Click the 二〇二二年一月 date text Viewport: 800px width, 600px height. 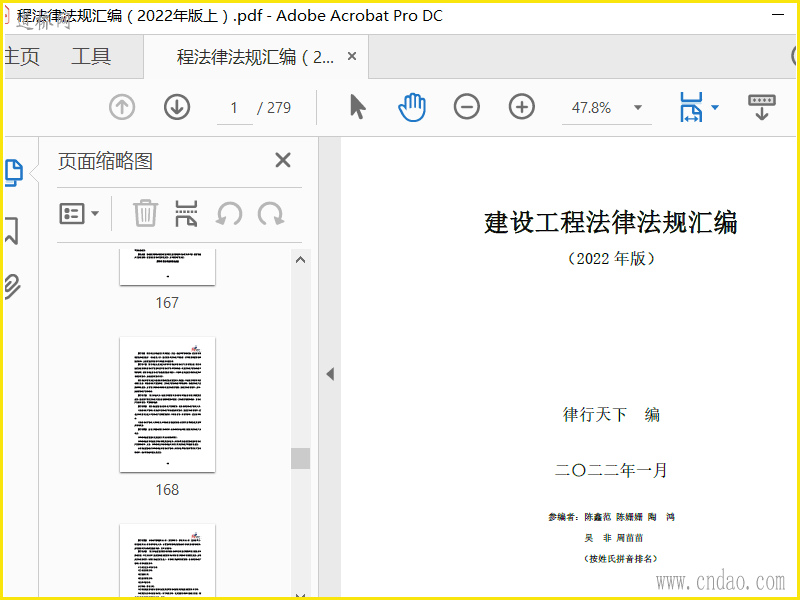pos(611,469)
